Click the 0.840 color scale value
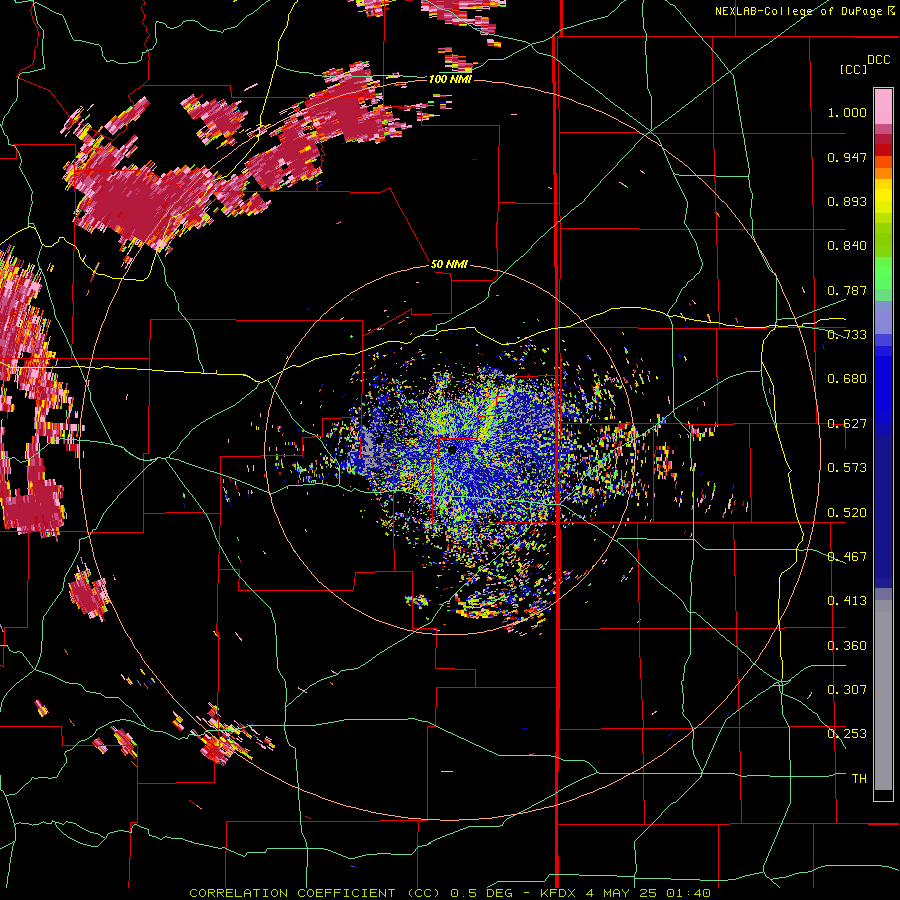 point(847,246)
